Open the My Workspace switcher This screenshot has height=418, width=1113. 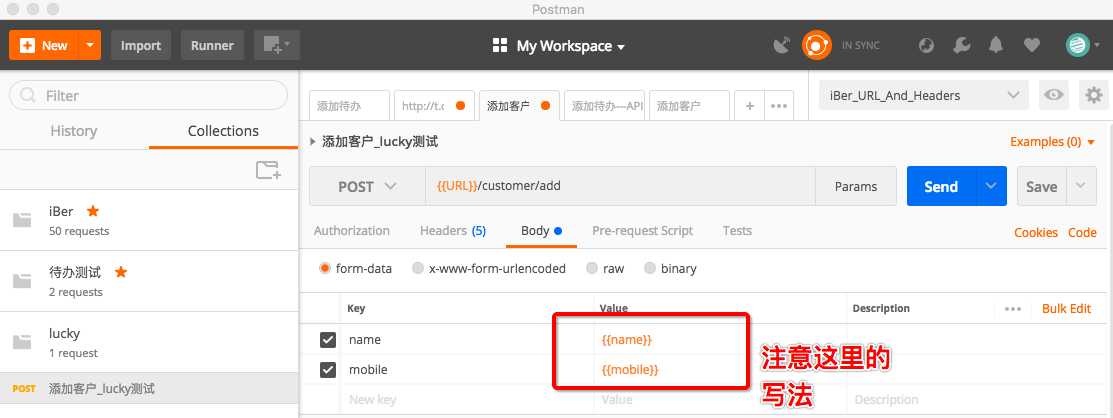point(559,46)
